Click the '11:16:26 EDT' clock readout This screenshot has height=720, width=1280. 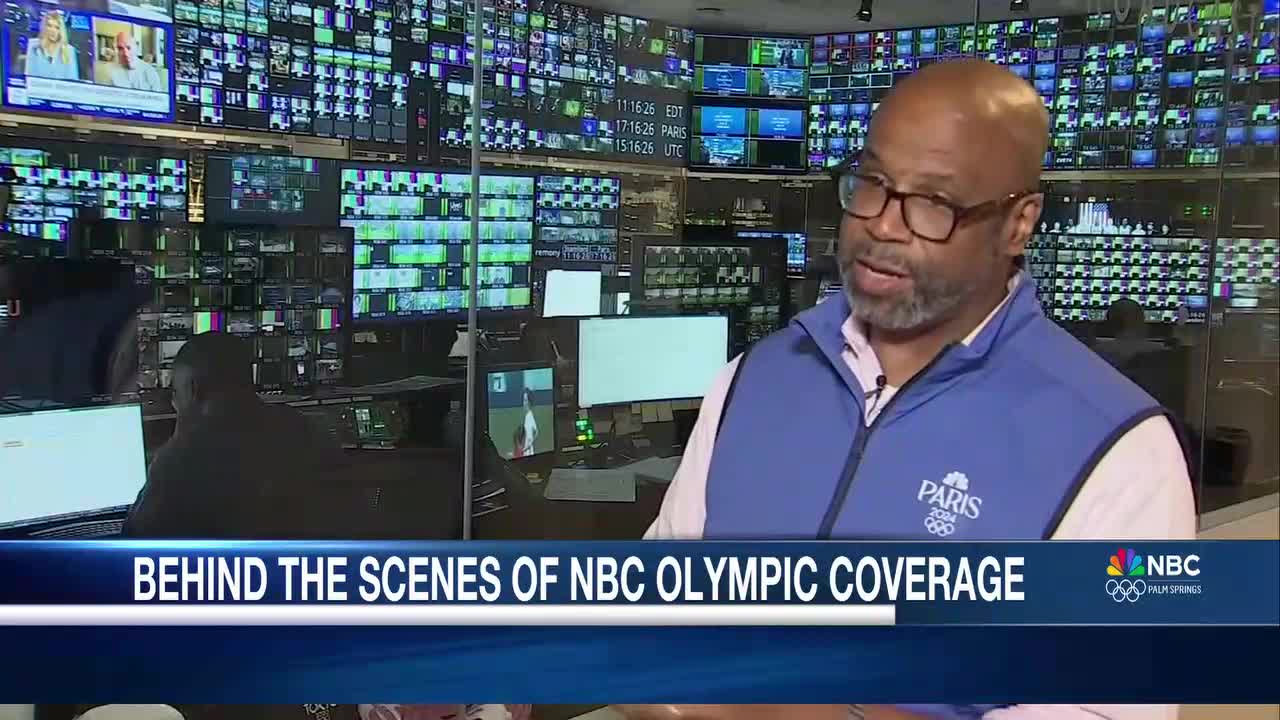(650, 109)
